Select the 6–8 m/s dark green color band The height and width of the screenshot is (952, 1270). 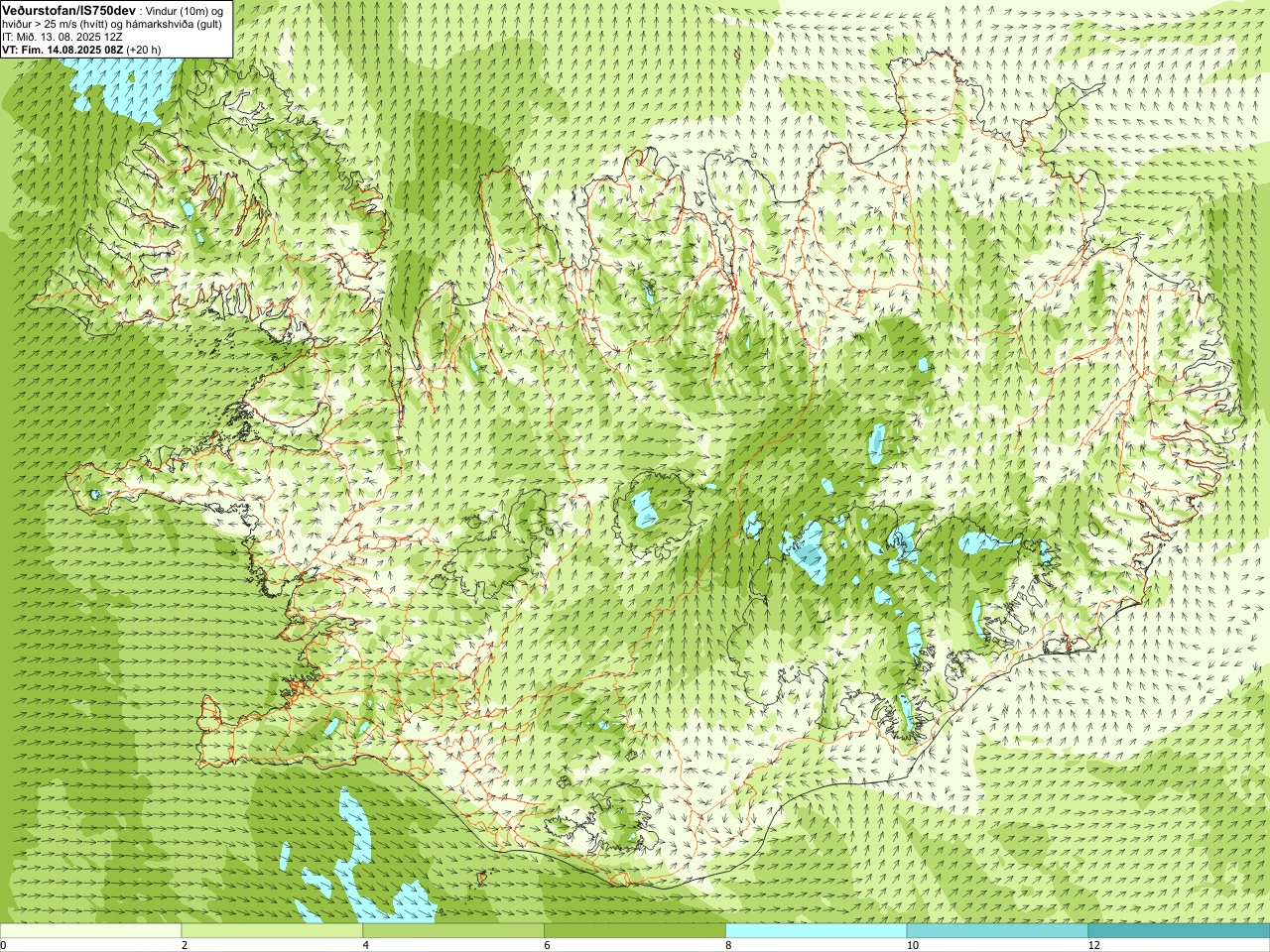[635, 931]
